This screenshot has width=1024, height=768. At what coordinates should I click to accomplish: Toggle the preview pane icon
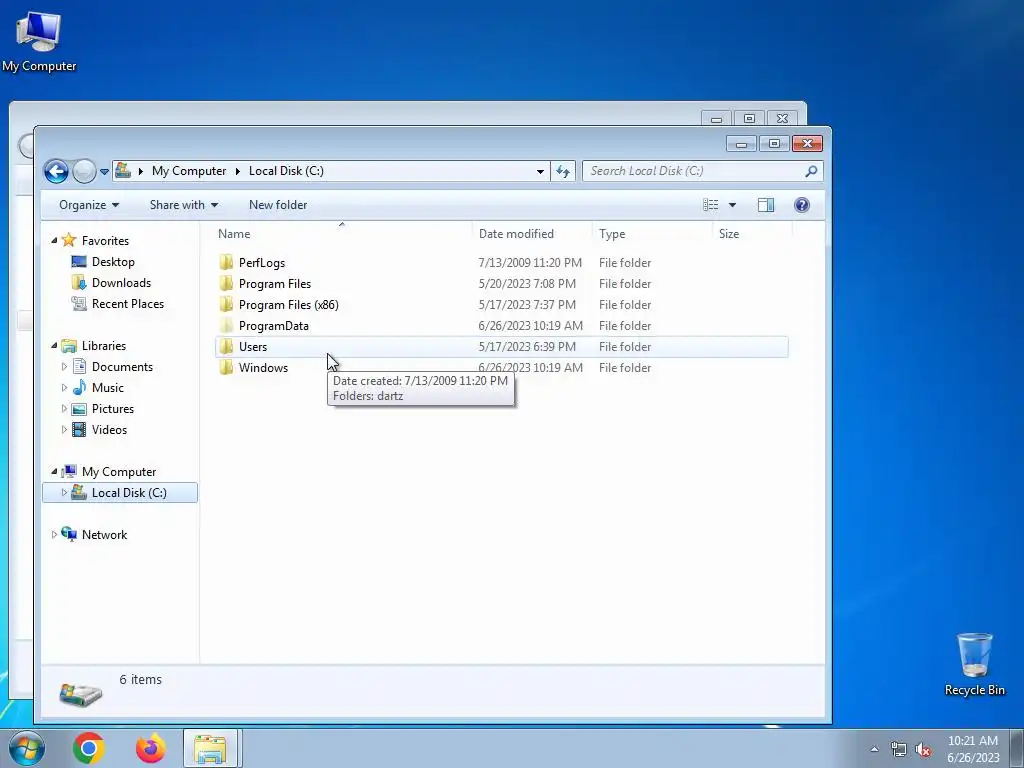765,205
